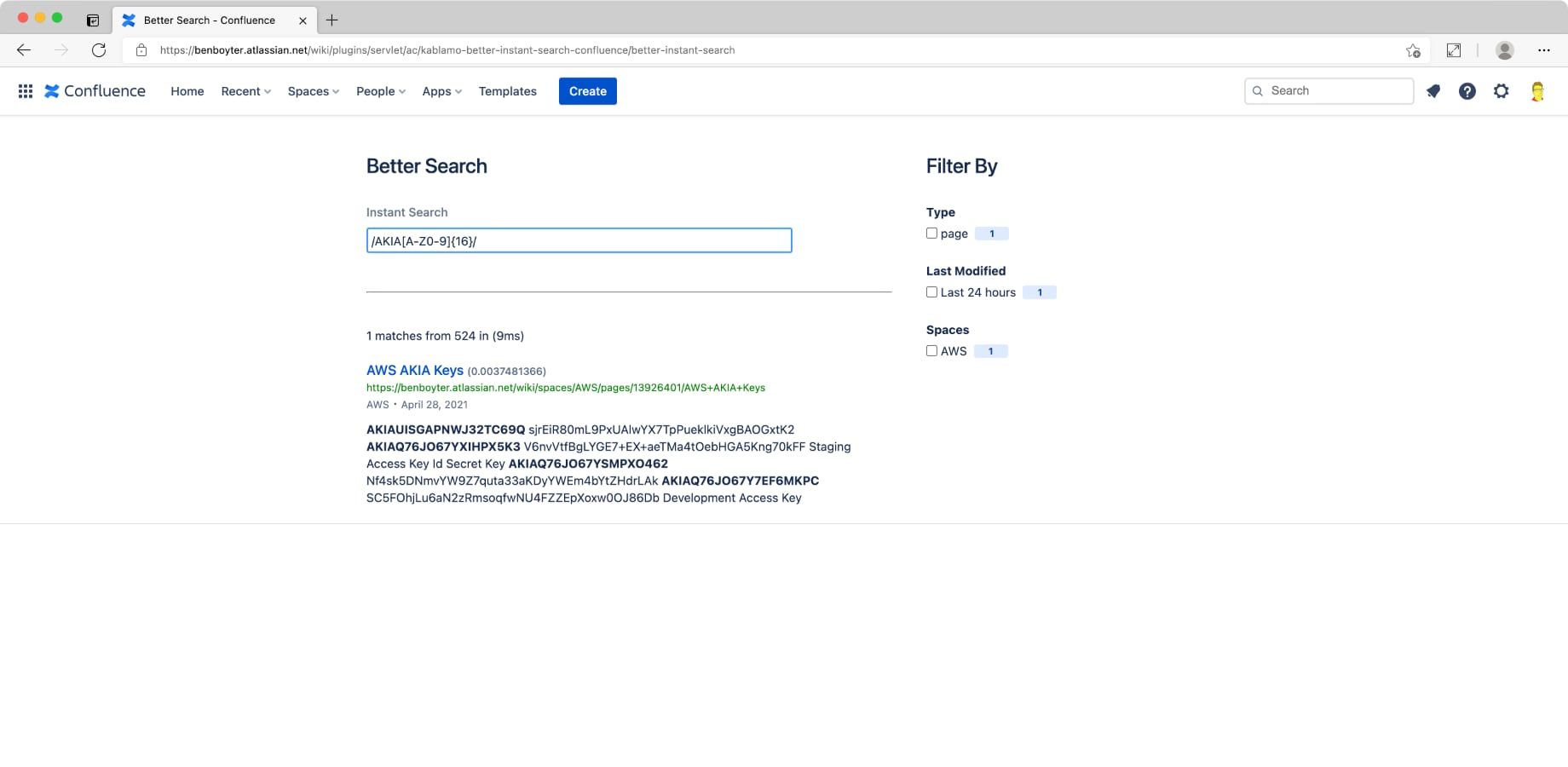Toggle the page type filter checkbox
The height and width of the screenshot is (767, 1568).
(931, 233)
